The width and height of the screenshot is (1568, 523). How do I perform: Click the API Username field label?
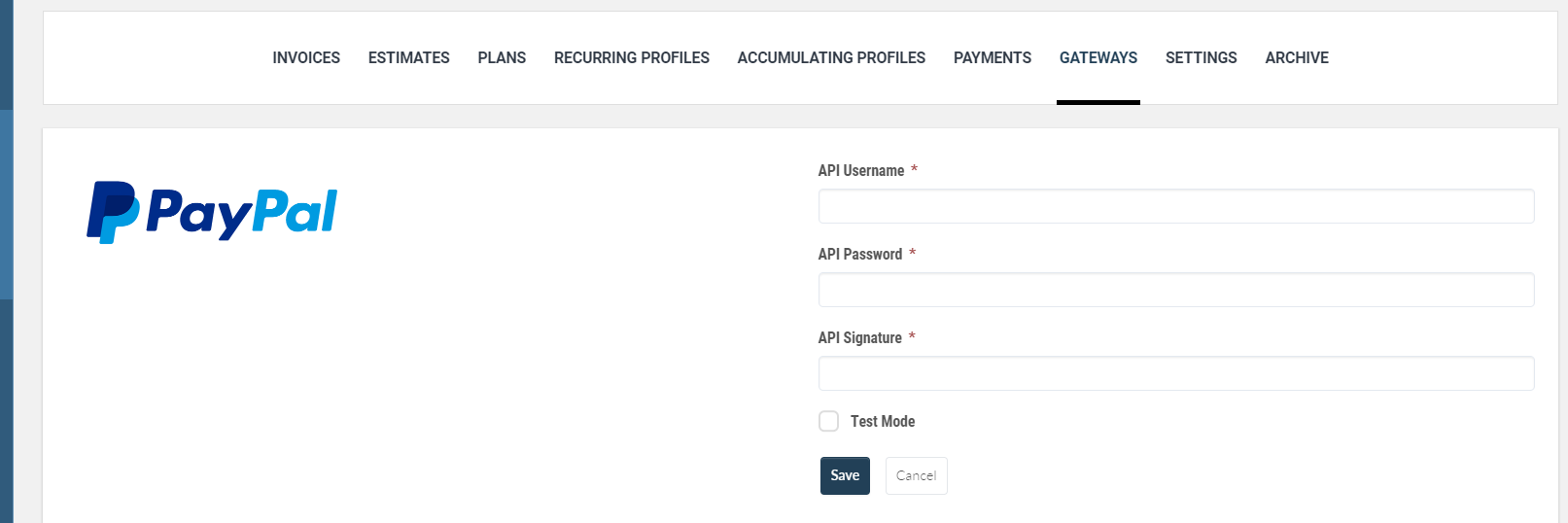[861, 170]
